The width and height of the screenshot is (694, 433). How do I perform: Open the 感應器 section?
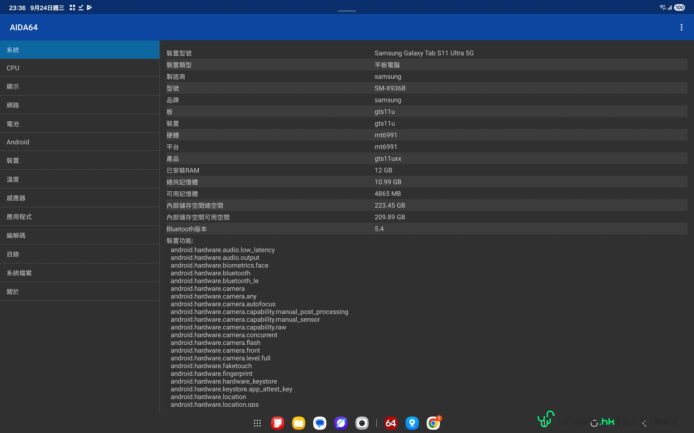pos(80,198)
